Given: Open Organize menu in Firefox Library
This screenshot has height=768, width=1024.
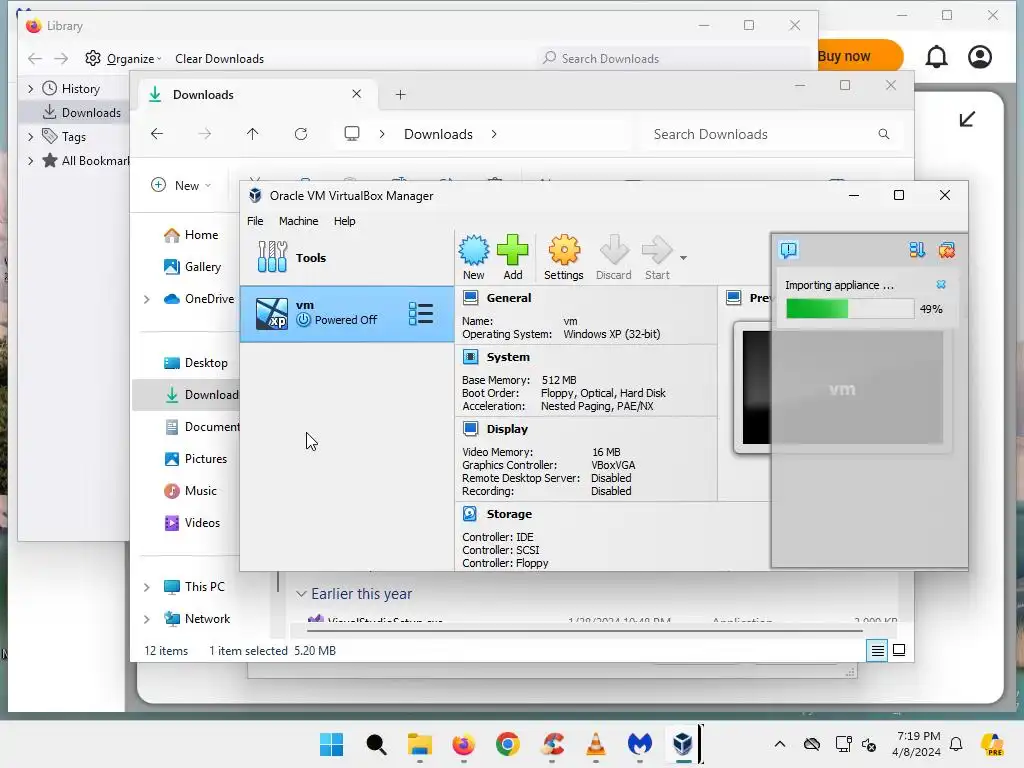Looking at the screenshot, I should [123, 59].
